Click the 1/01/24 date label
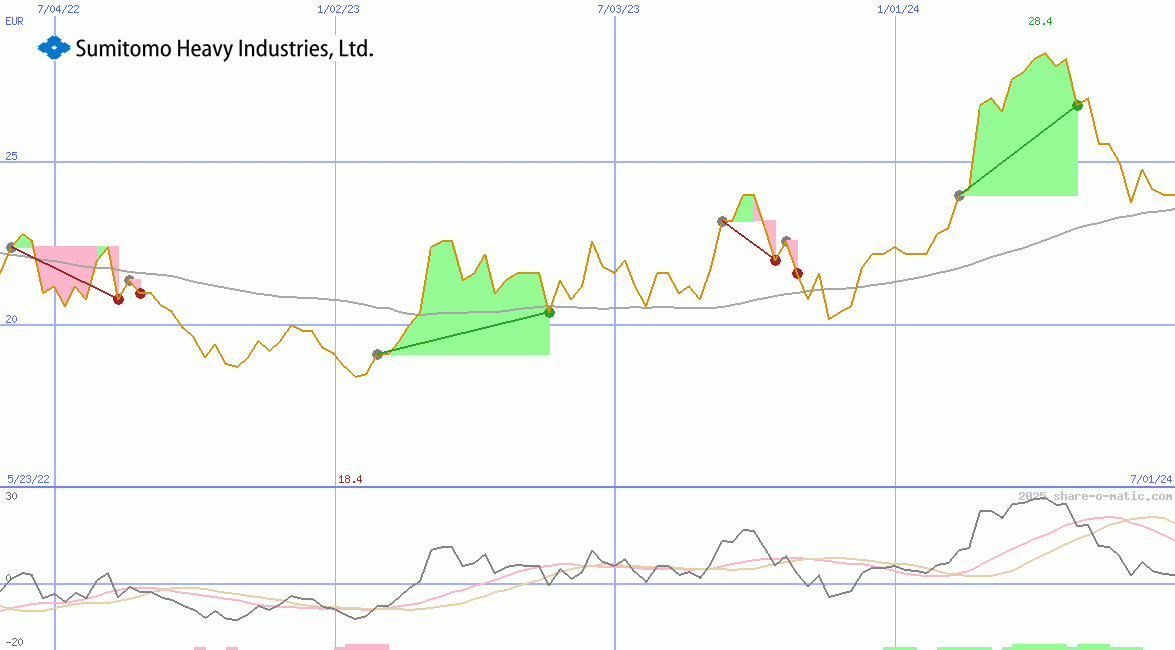The image size is (1175, 650). click(898, 9)
